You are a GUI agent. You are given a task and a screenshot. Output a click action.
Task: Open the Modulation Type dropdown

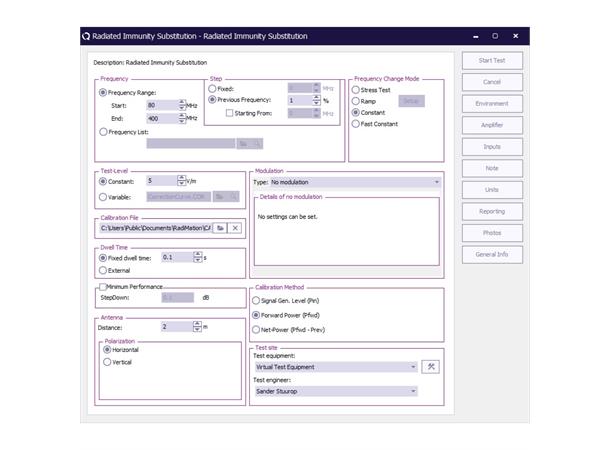tap(345, 183)
